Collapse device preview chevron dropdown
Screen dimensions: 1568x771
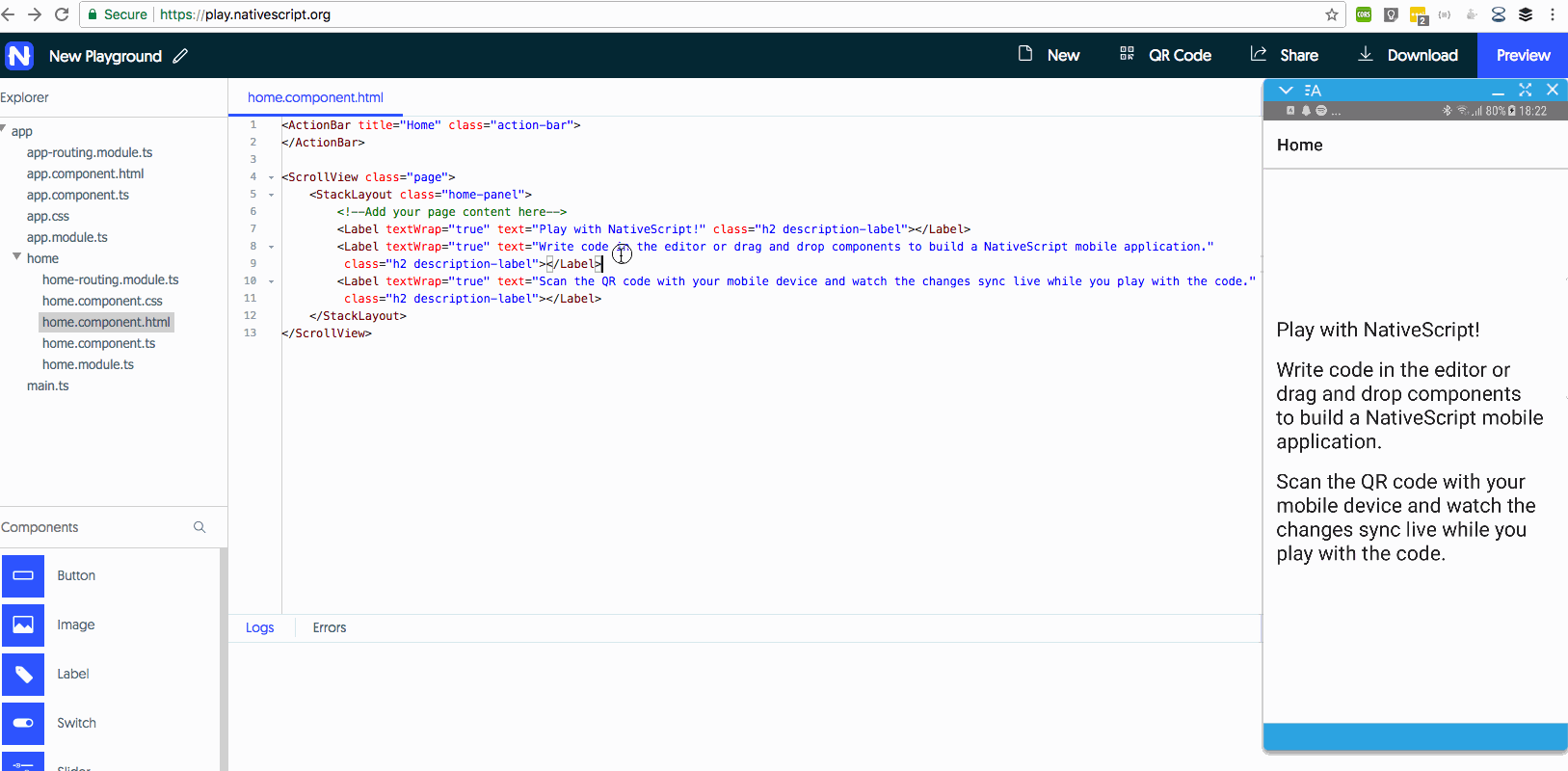click(x=1286, y=91)
